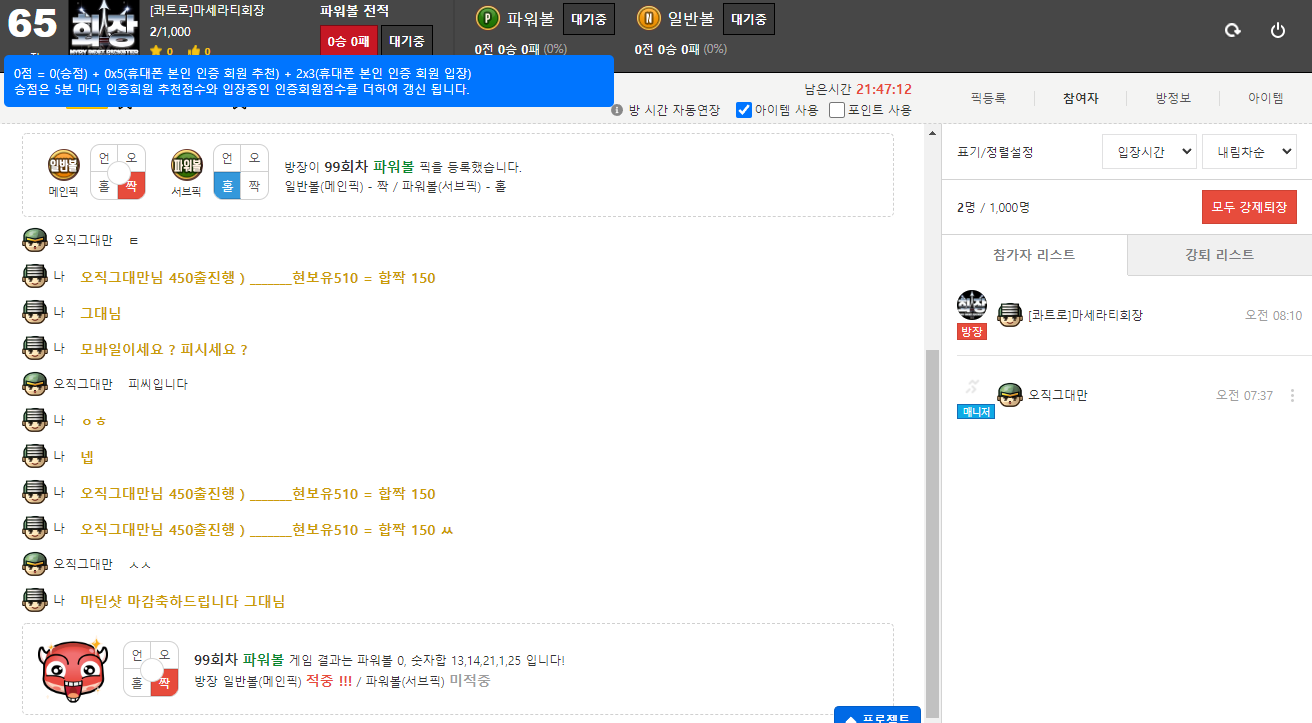Image resolution: width=1312 pixels, height=723 pixels.
Task: Click the 회장 profile badge in participant list
Action: 972,305
